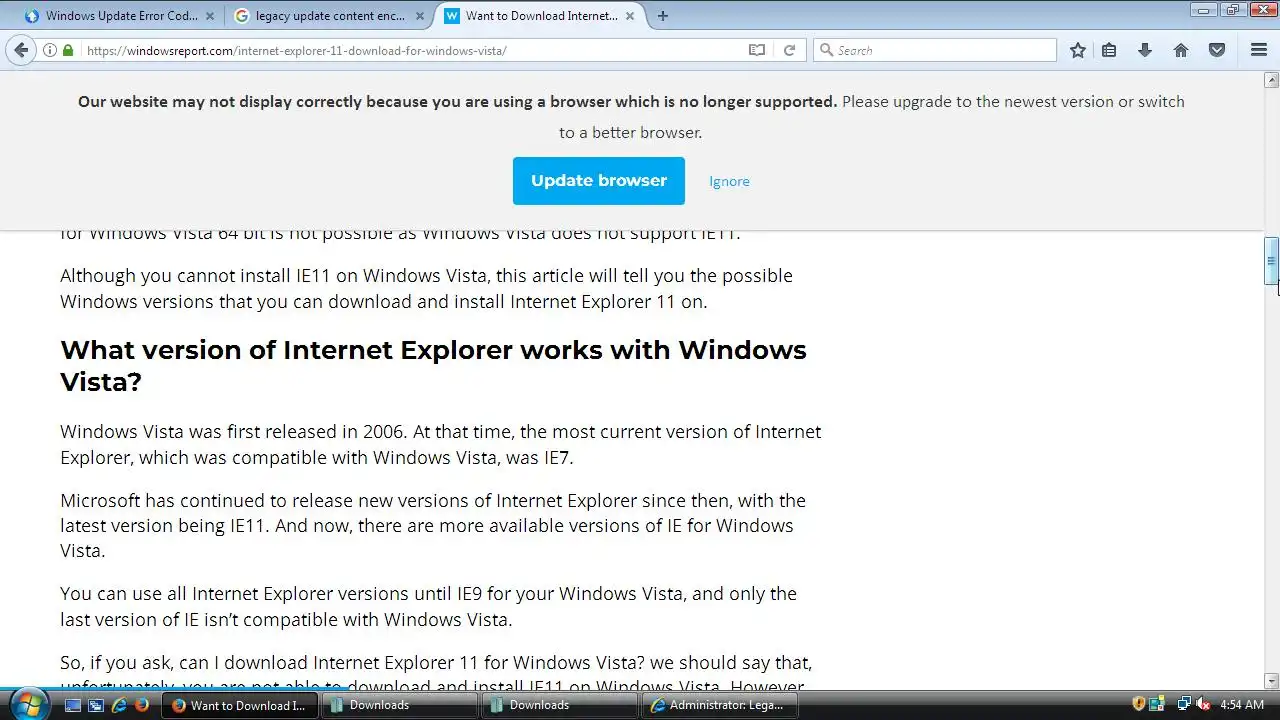This screenshot has height=720, width=1280.
Task: Open the downloads arrow icon in toolbar
Action: (x=1145, y=50)
